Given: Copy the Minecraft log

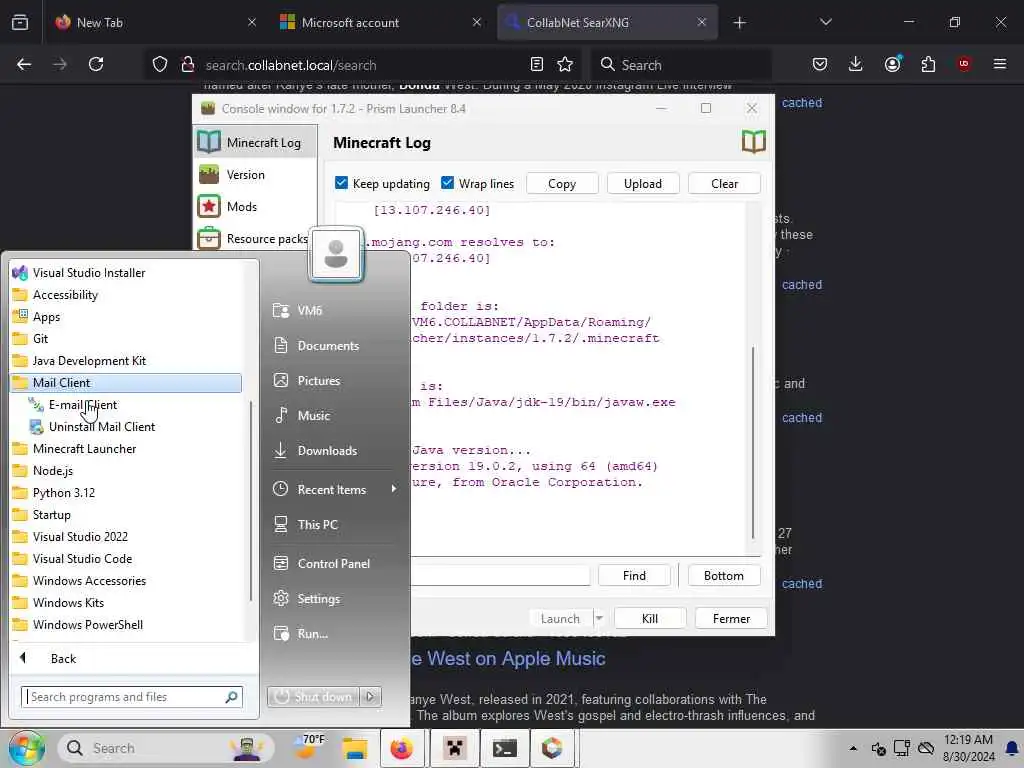Looking at the screenshot, I should click(562, 184).
